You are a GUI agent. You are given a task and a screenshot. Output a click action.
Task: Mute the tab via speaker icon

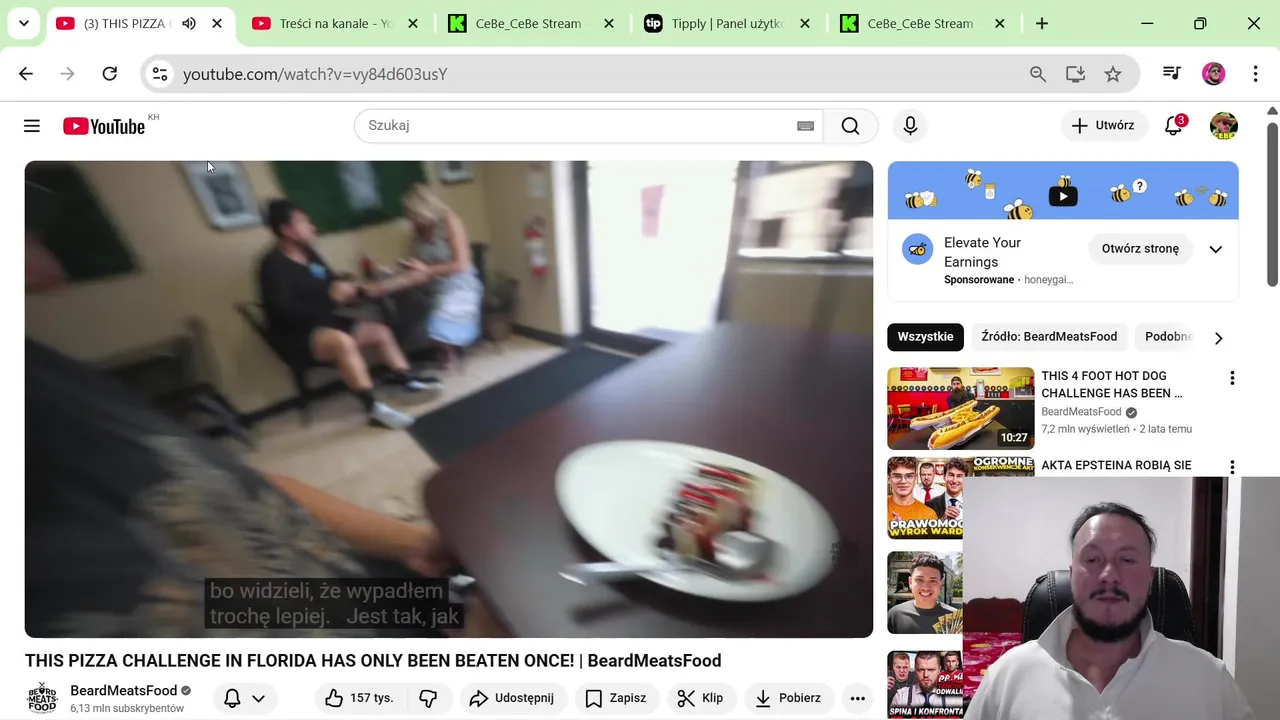tap(189, 23)
